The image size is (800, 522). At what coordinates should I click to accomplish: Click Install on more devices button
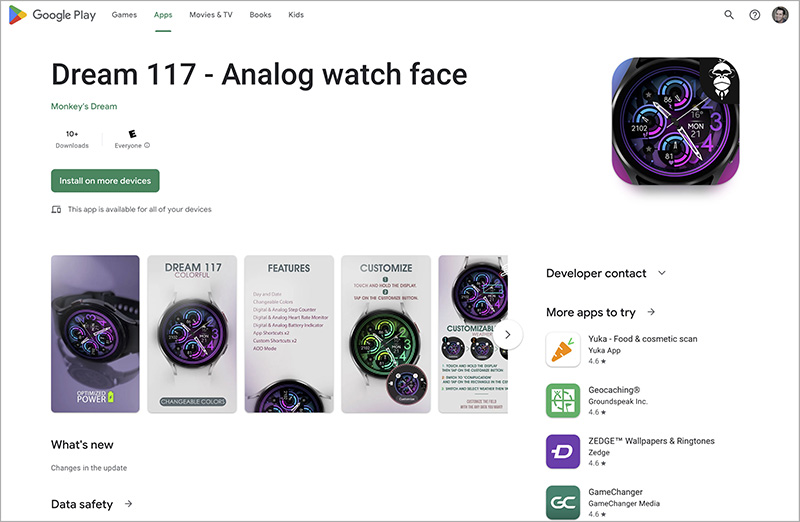coord(105,181)
